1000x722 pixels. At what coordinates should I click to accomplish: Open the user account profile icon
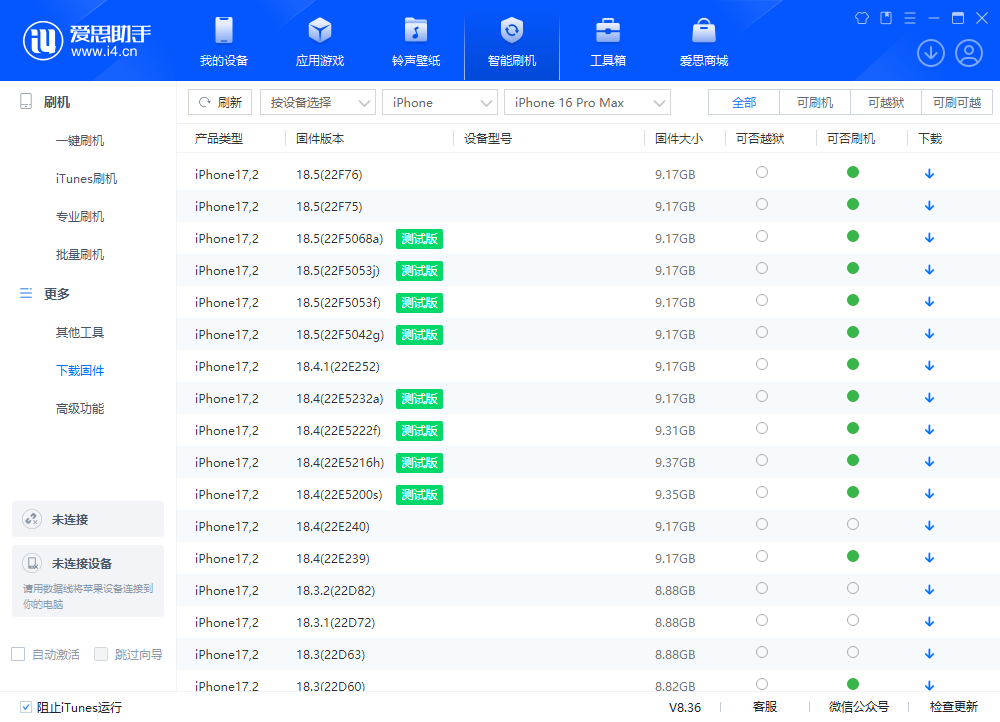(969, 53)
